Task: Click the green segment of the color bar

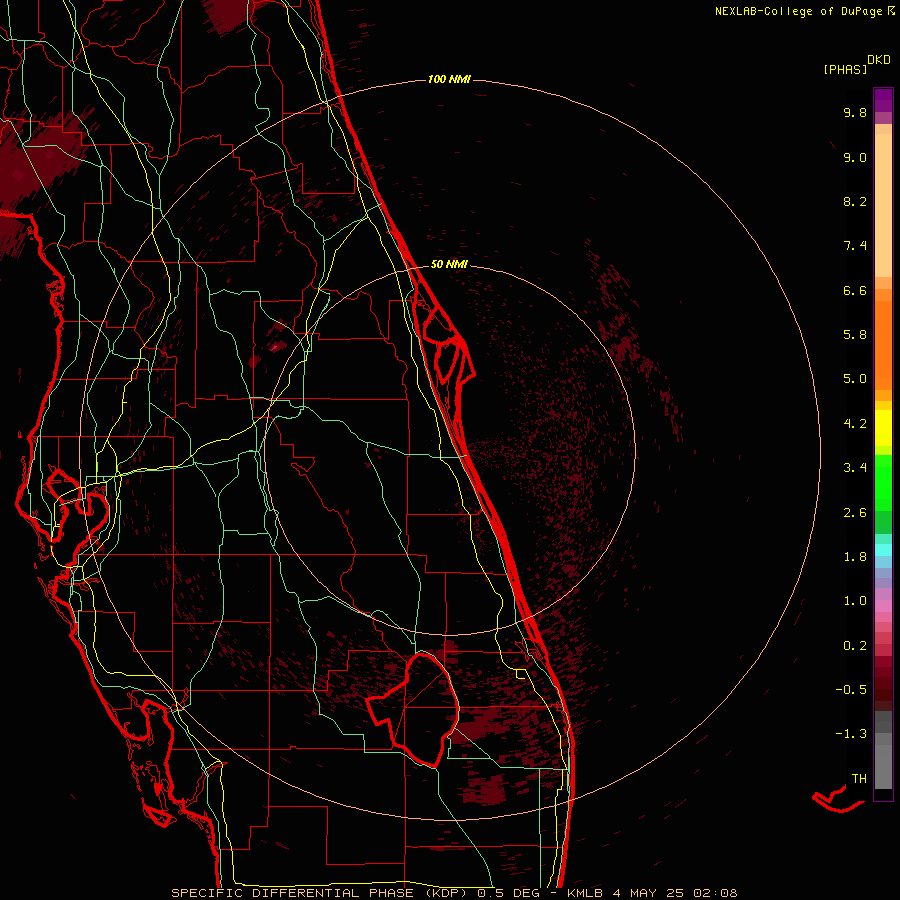Action: [883, 482]
